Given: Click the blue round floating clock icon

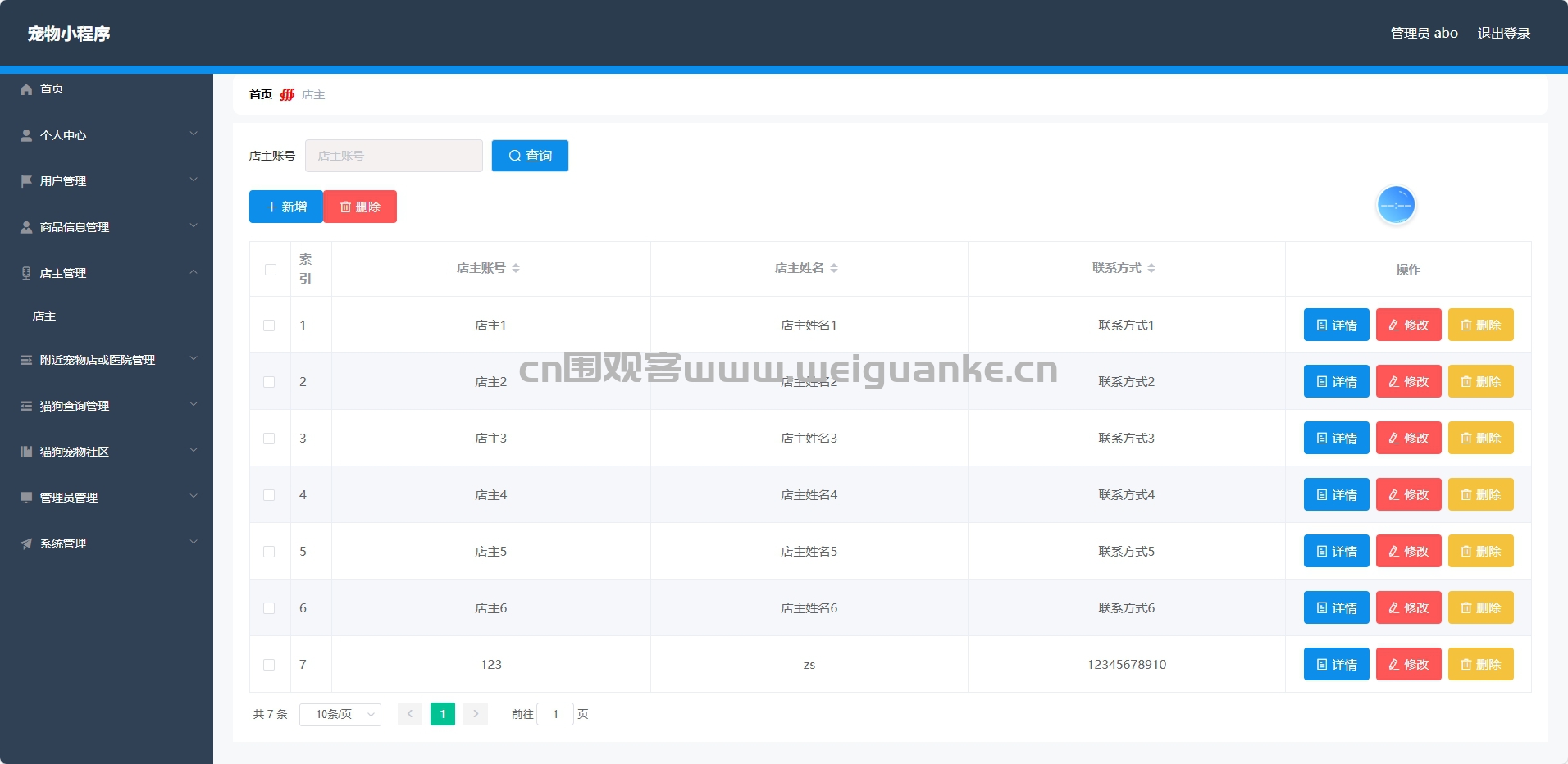Looking at the screenshot, I should (x=1396, y=205).
